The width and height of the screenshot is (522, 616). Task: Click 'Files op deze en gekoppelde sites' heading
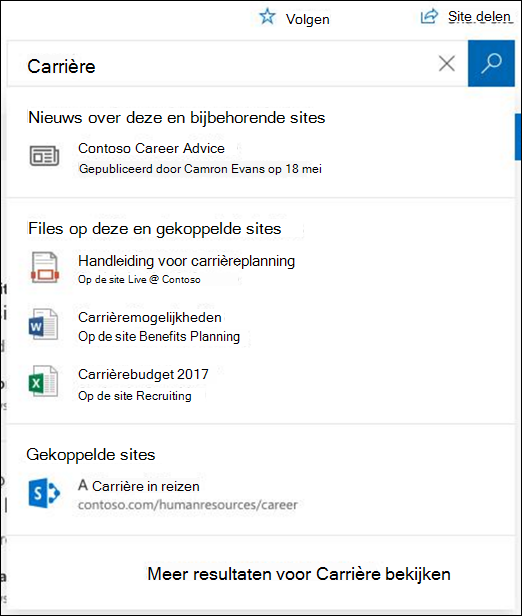click(155, 229)
